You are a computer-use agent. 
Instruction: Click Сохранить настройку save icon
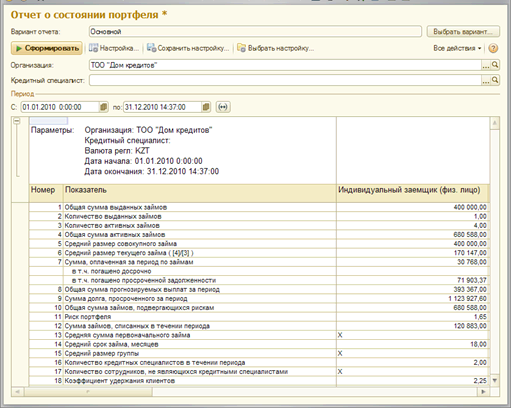click(152, 48)
